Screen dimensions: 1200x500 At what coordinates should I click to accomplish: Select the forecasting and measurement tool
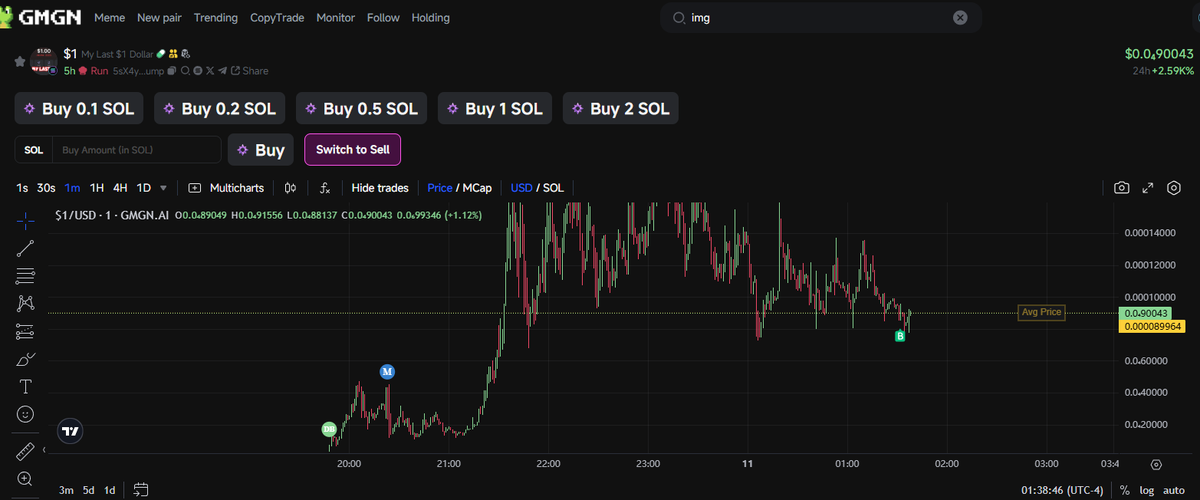[25, 331]
